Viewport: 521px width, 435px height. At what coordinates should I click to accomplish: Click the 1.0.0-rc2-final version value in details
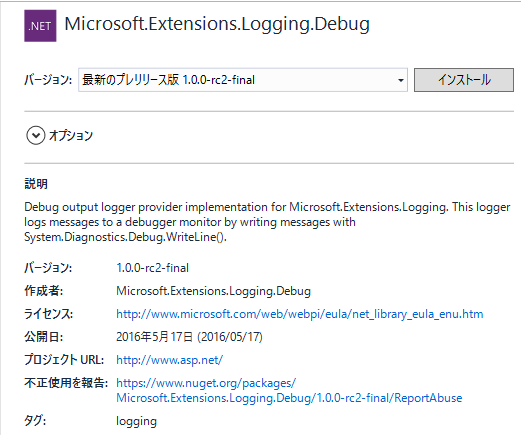click(152, 268)
